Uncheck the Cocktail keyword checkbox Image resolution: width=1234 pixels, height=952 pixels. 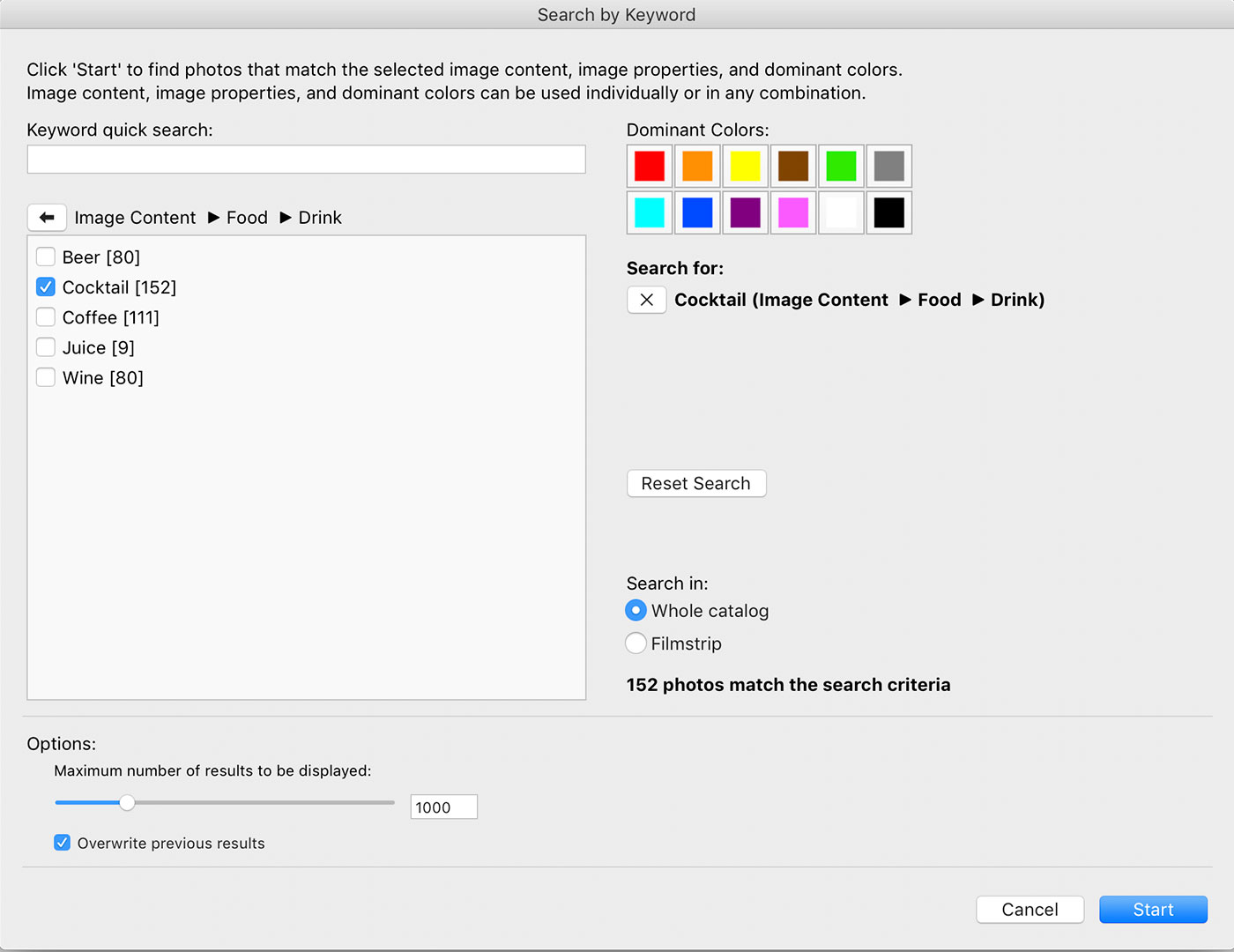click(46, 287)
